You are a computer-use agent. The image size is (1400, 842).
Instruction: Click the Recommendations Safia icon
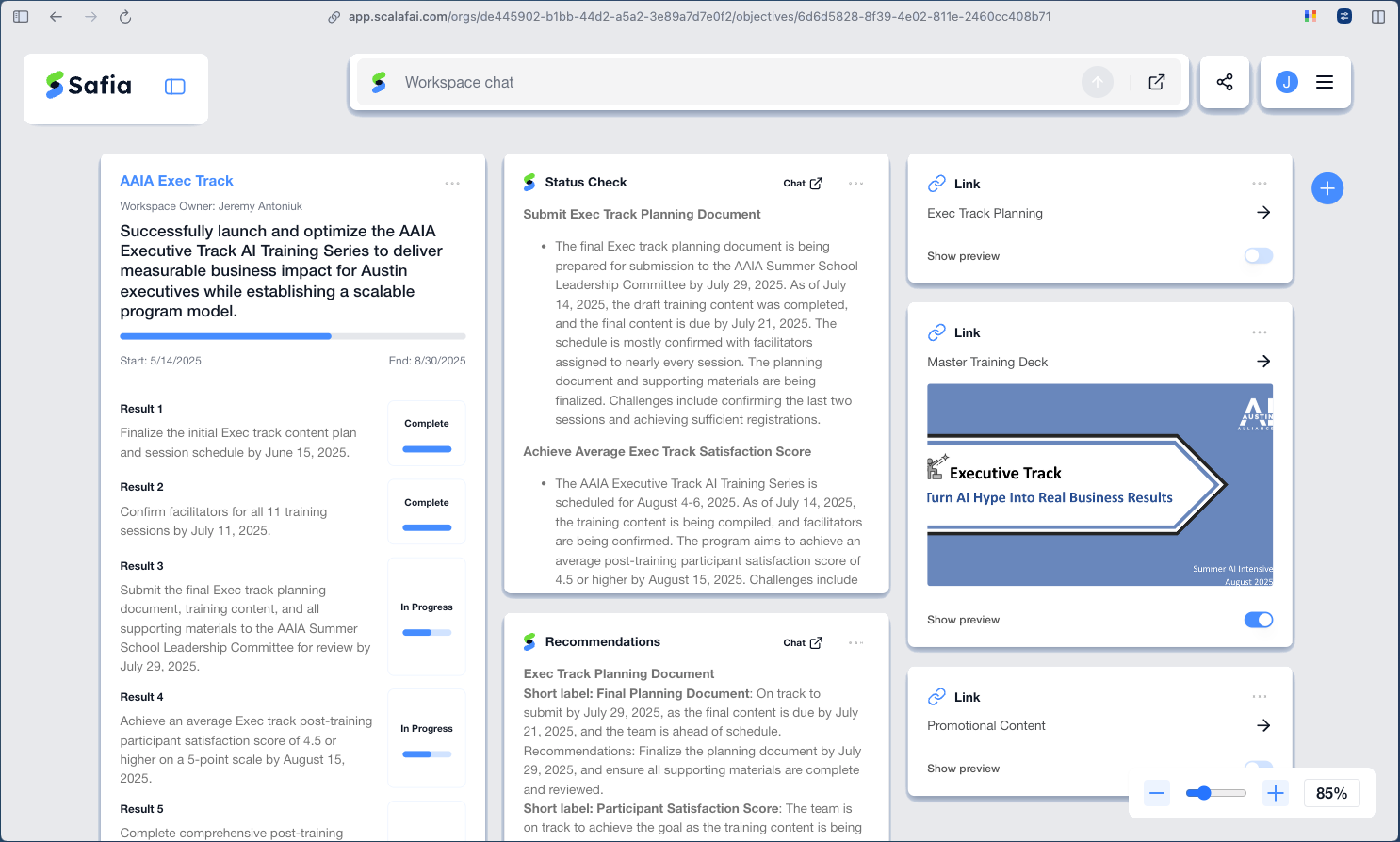529,642
